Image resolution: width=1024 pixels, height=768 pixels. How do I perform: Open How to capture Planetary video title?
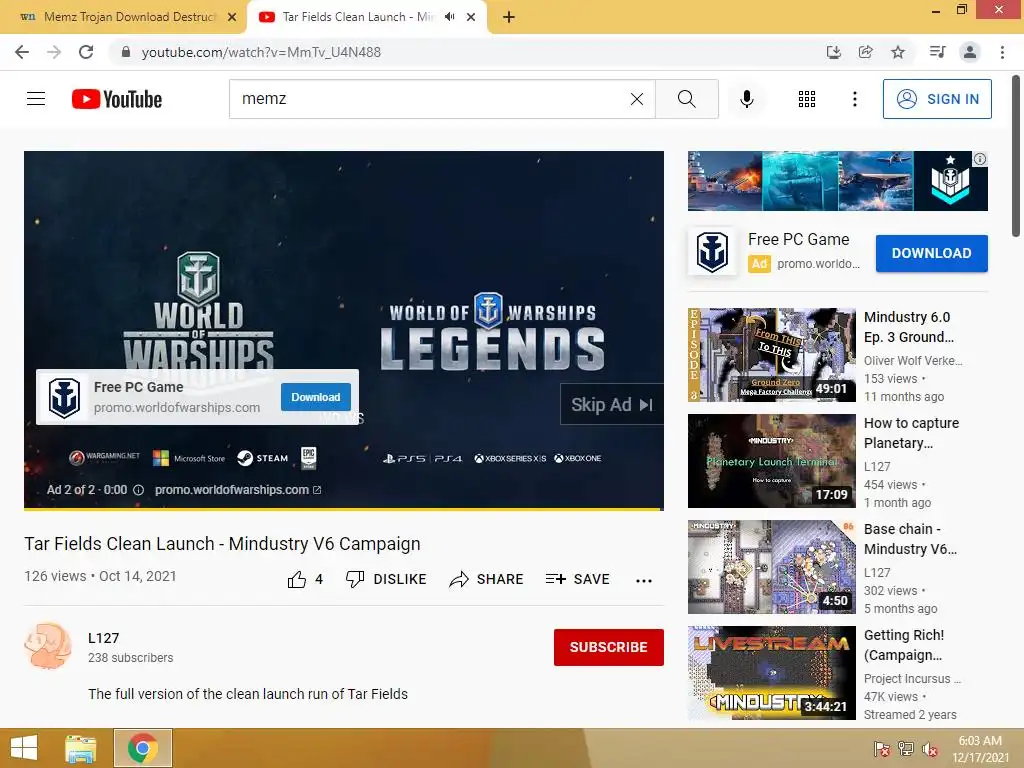click(x=911, y=433)
